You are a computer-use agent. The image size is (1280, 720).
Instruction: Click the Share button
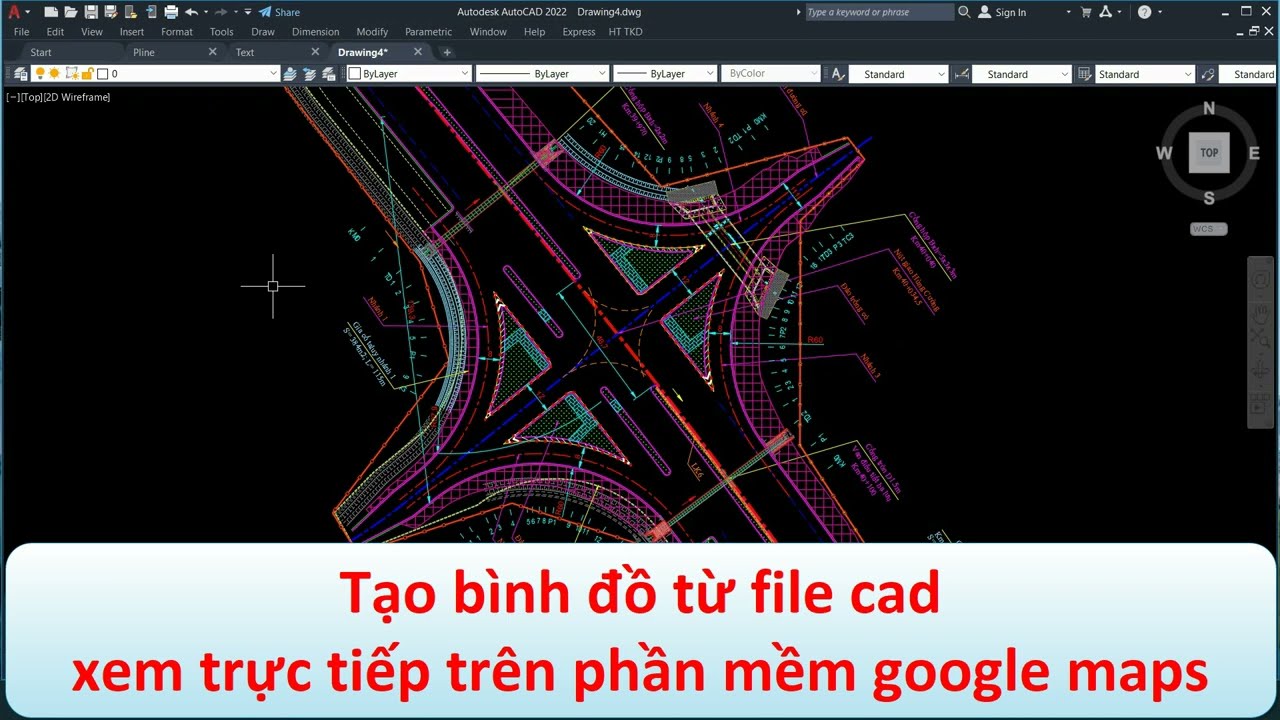click(x=279, y=12)
